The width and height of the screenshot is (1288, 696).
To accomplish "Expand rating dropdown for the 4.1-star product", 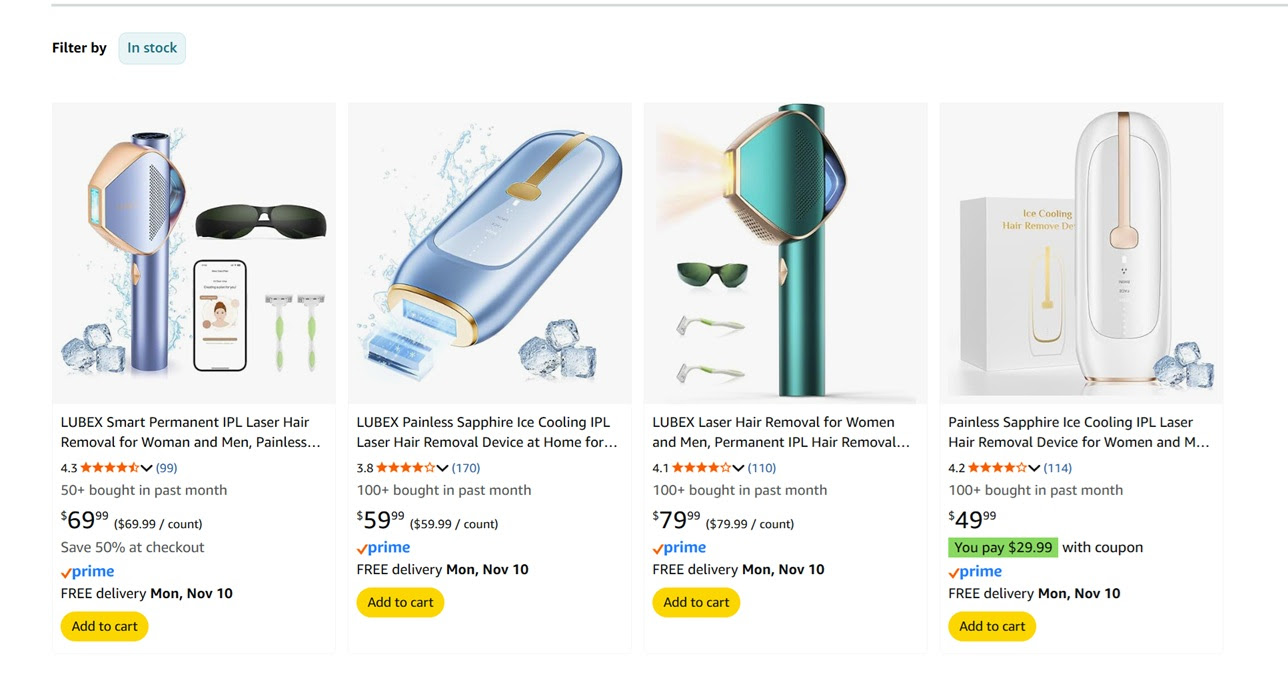I will click(x=739, y=468).
